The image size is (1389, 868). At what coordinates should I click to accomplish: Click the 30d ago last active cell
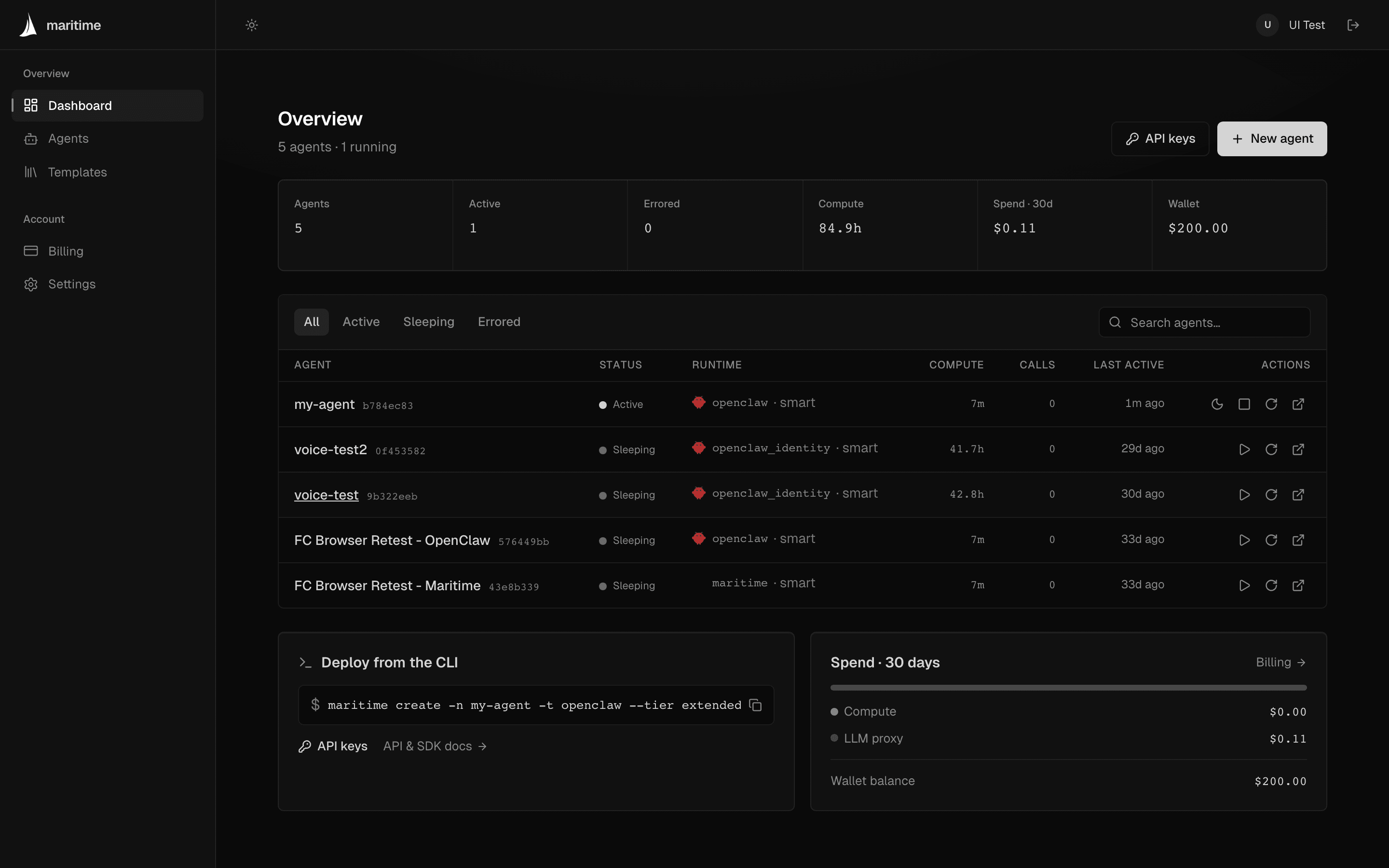[x=1142, y=494]
